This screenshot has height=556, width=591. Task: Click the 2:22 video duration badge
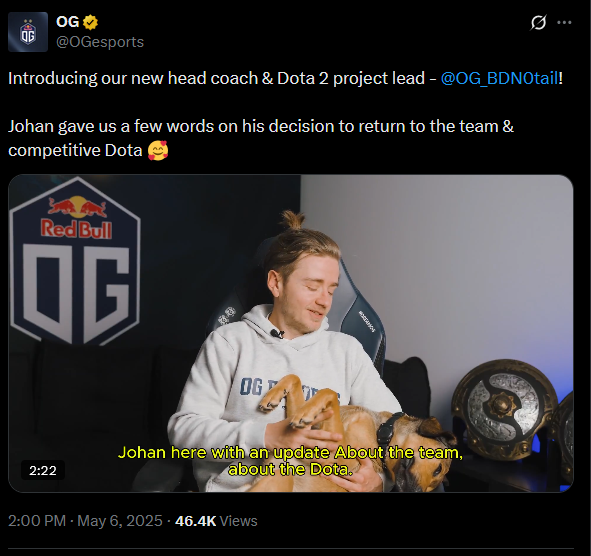(43, 470)
